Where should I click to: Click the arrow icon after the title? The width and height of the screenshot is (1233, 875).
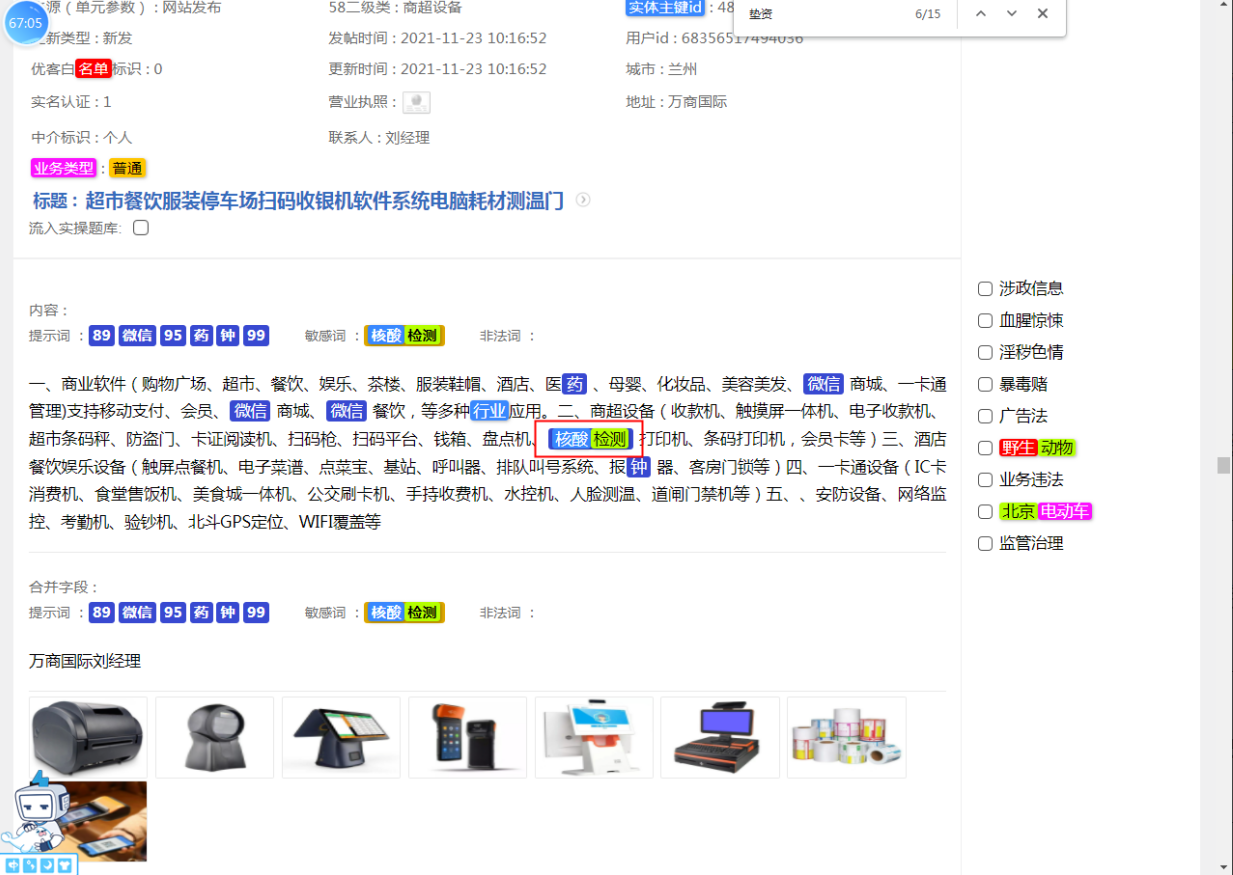point(583,200)
